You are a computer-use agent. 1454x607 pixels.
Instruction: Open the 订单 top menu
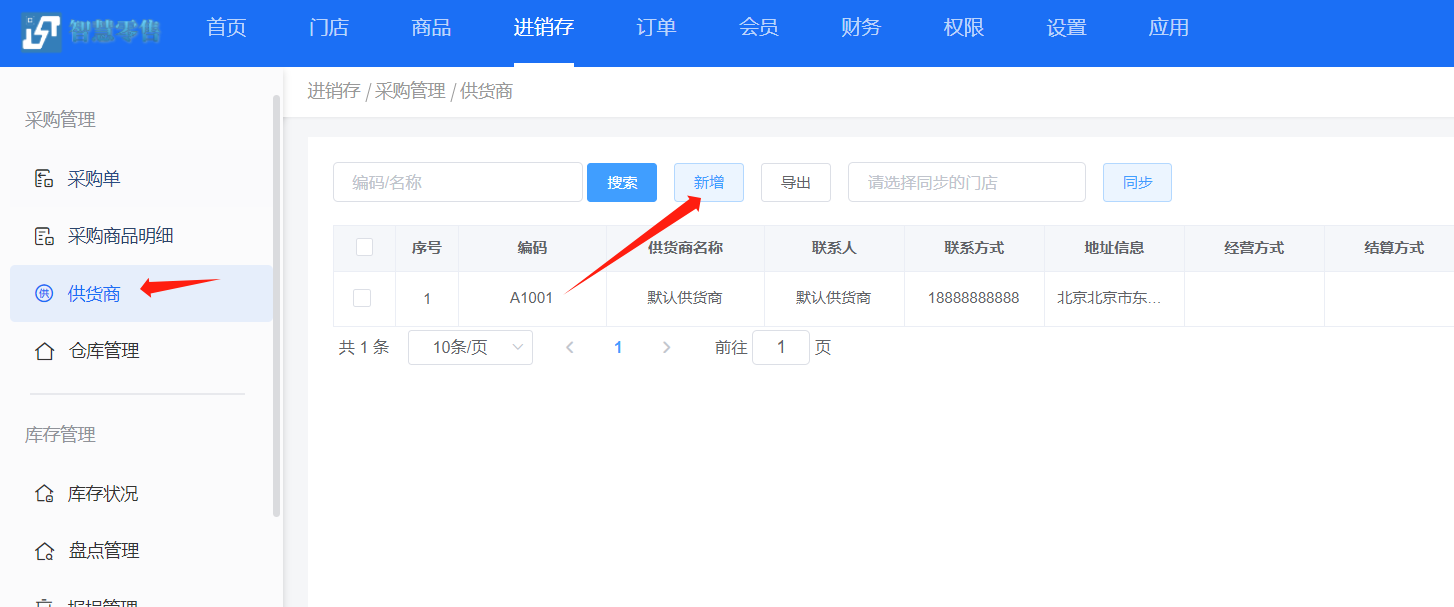[x=656, y=28]
